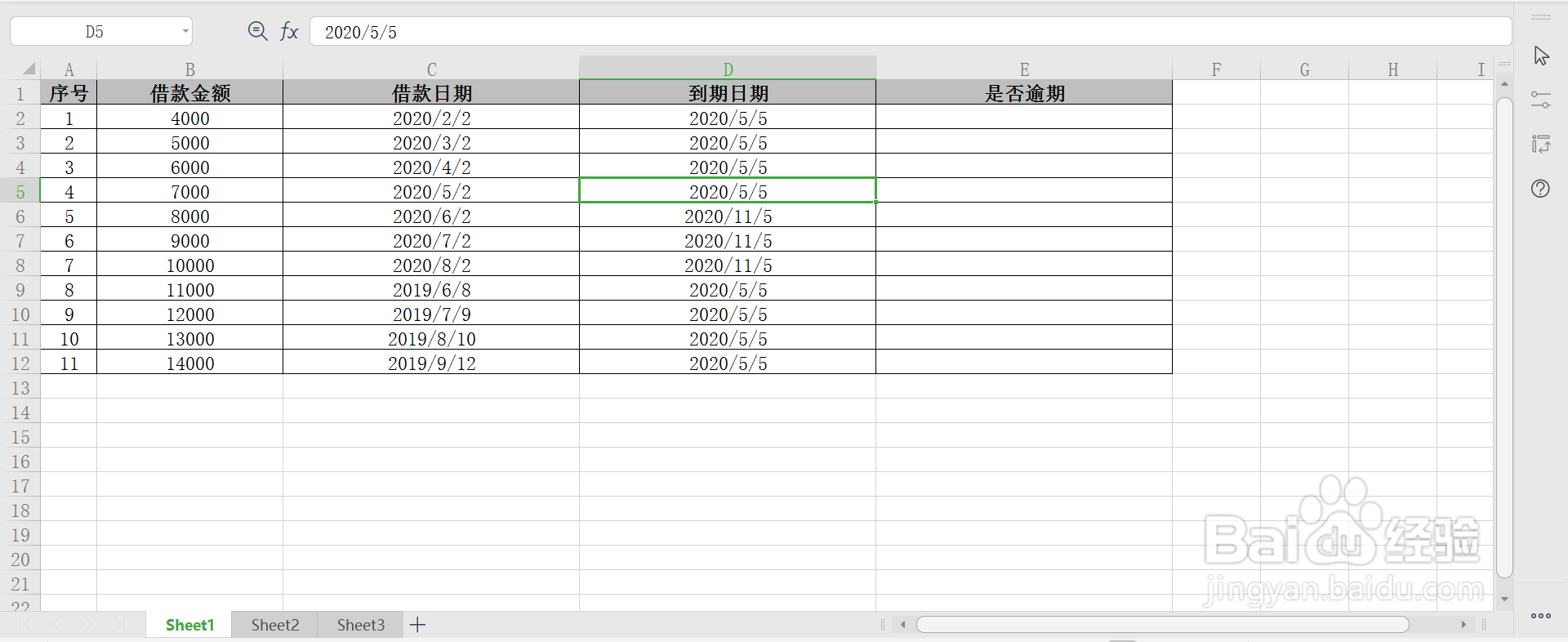Click the zoom magnifier icon beside fx

pyautogui.click(x=257, y=31)
